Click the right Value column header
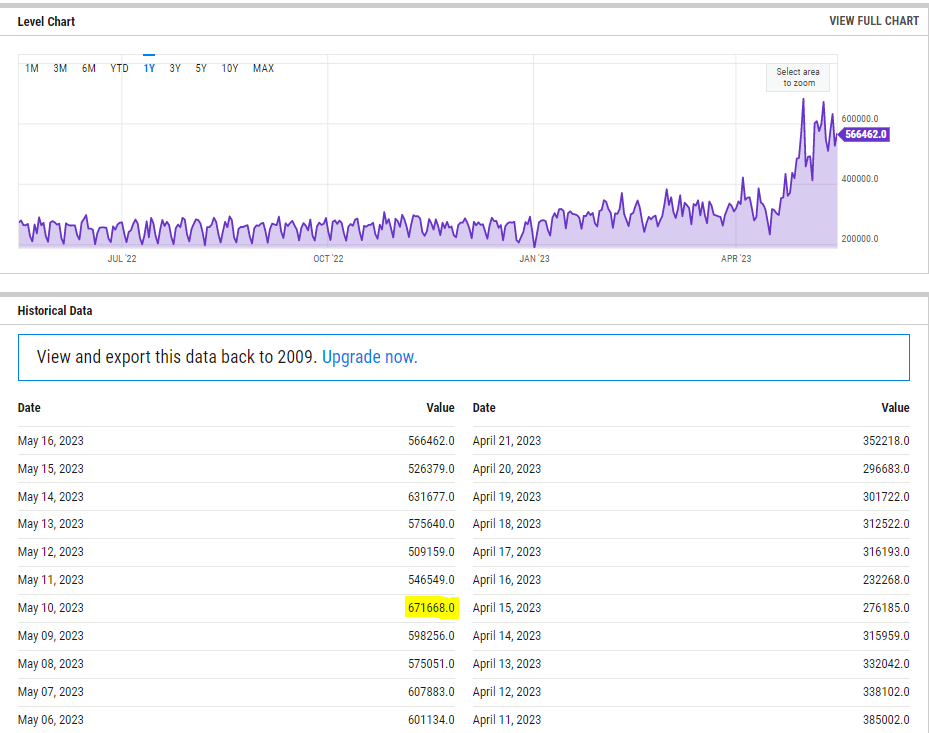This screenshot has height=733, width=929. pos(895,408)
